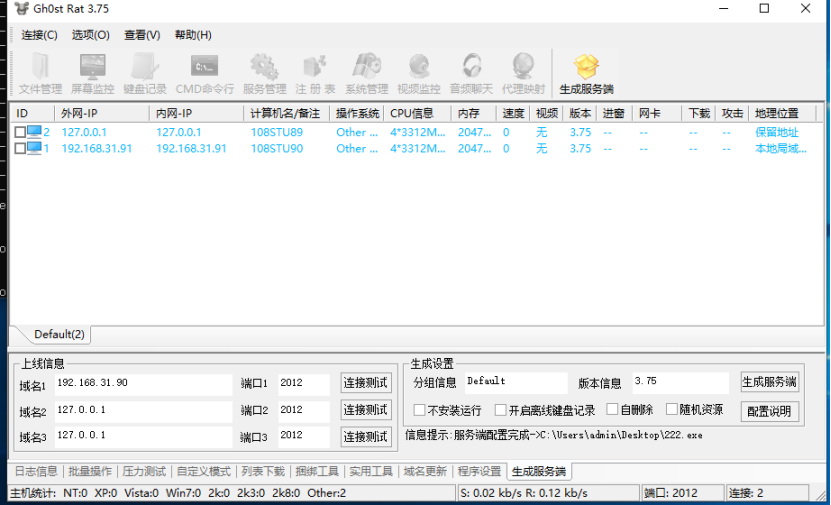Sort by 计算机名/备注 column header

click(x=287, y=113)
